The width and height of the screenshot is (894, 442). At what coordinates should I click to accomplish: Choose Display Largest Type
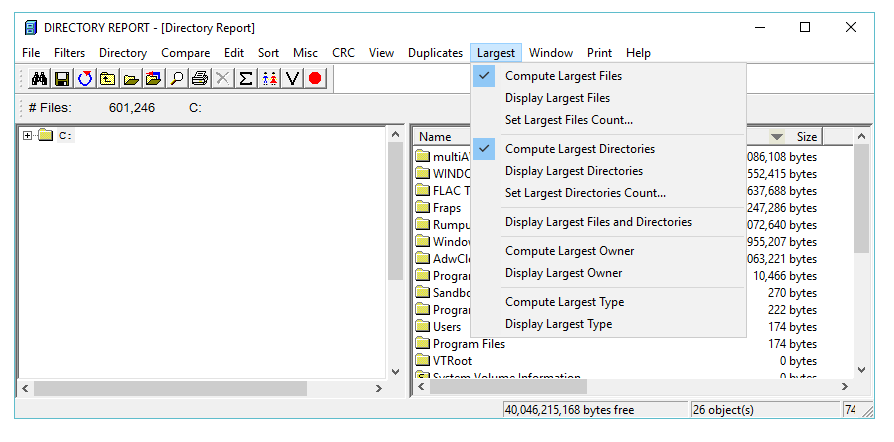pyautogui.click(x=608, y=324)
